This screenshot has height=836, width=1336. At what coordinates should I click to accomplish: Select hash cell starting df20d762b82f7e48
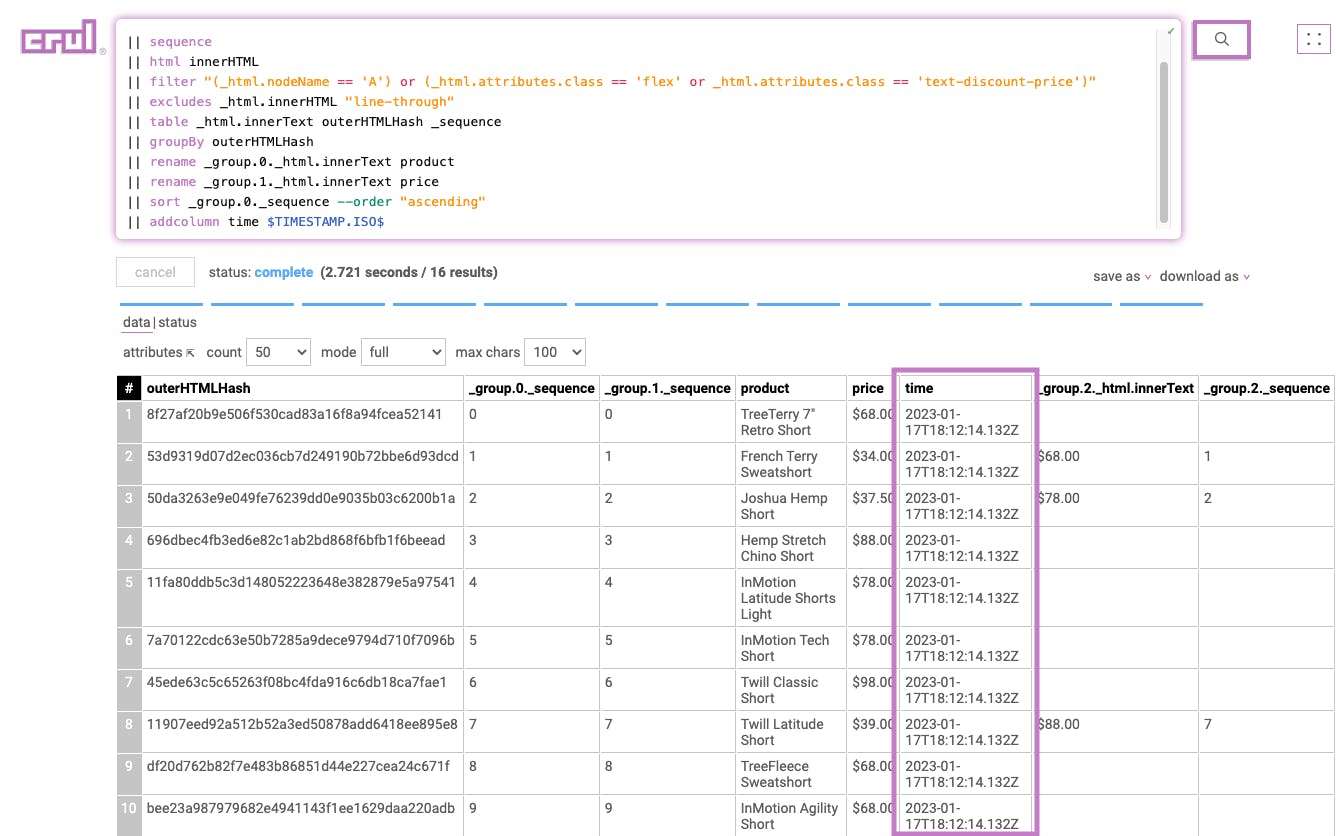(301, 774)
